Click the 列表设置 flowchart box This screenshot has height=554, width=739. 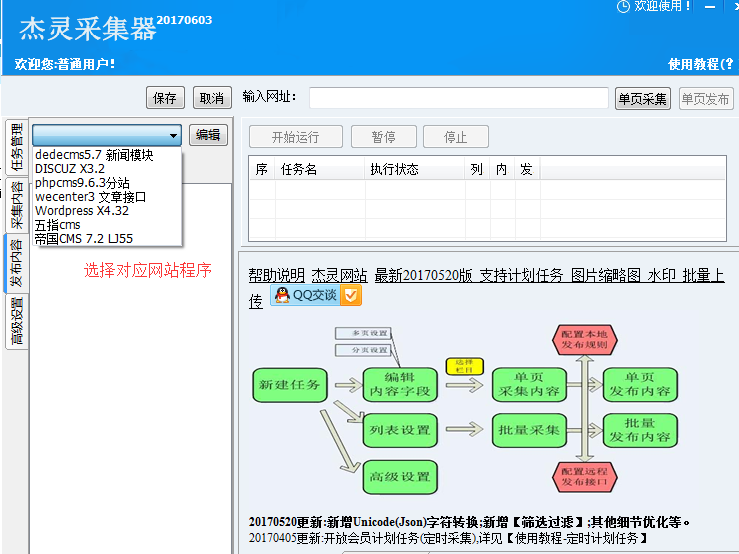(x=400, y=430)
